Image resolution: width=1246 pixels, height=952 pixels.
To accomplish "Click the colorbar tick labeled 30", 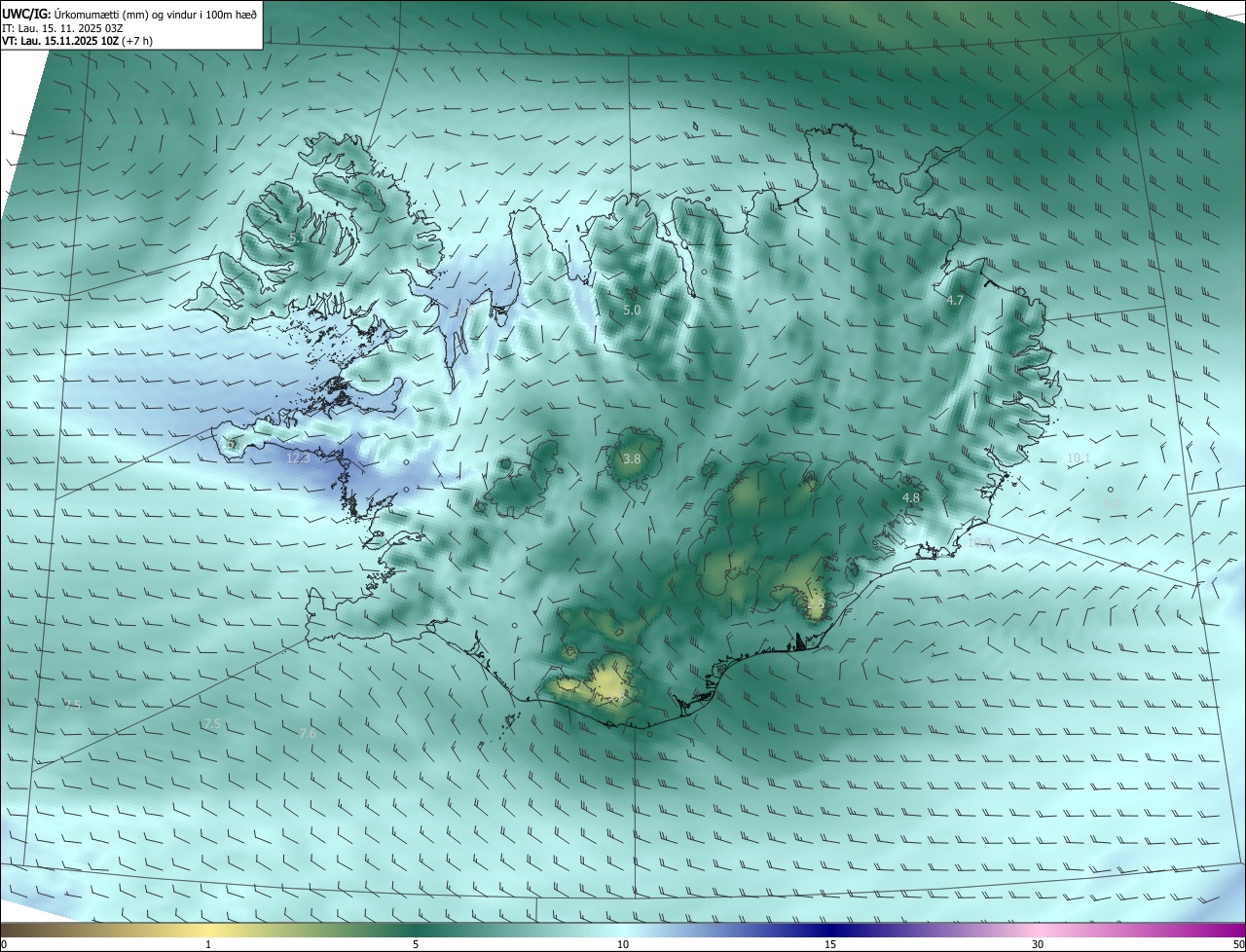I will (x=1038, y=944).
